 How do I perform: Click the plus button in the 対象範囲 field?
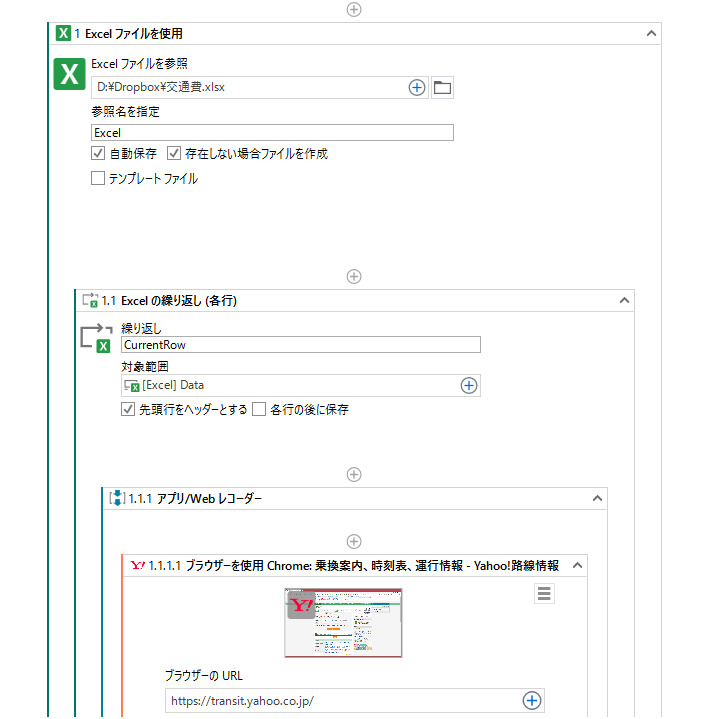468,385
